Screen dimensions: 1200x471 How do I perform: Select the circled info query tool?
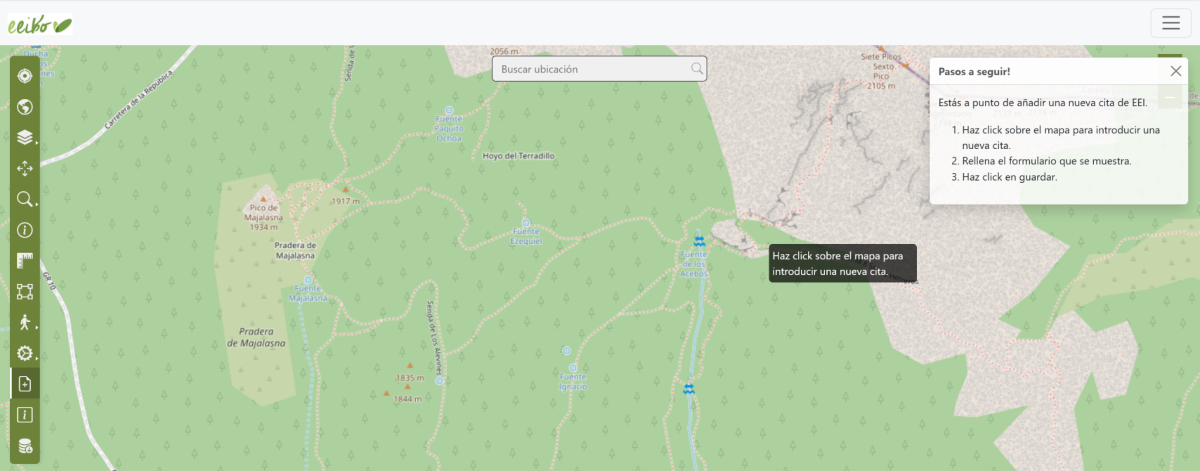25,230
